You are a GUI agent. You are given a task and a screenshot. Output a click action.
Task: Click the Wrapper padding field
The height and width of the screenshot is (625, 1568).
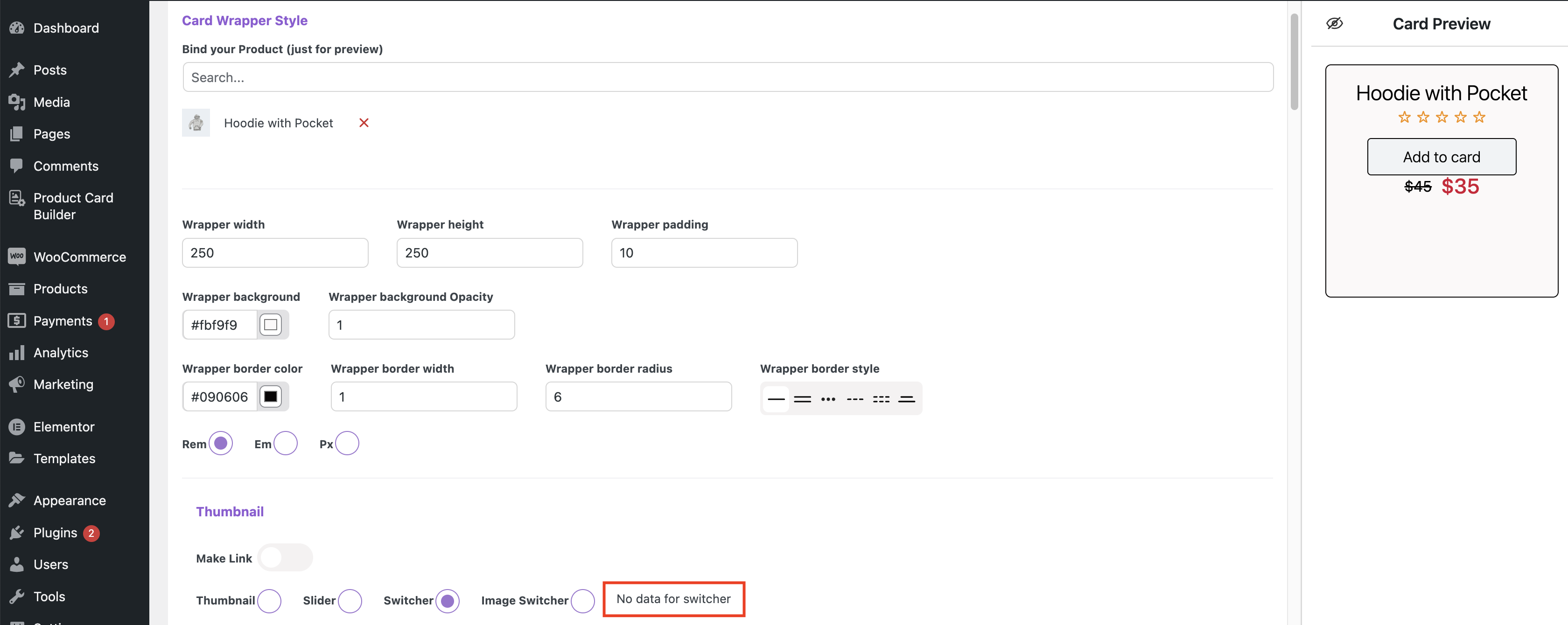[704, 252]
